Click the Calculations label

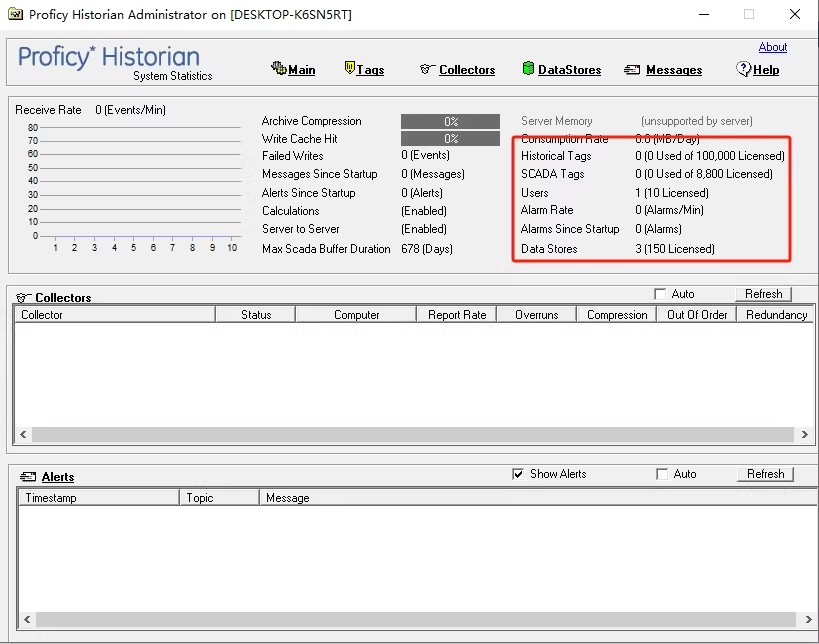click(290, 211)
